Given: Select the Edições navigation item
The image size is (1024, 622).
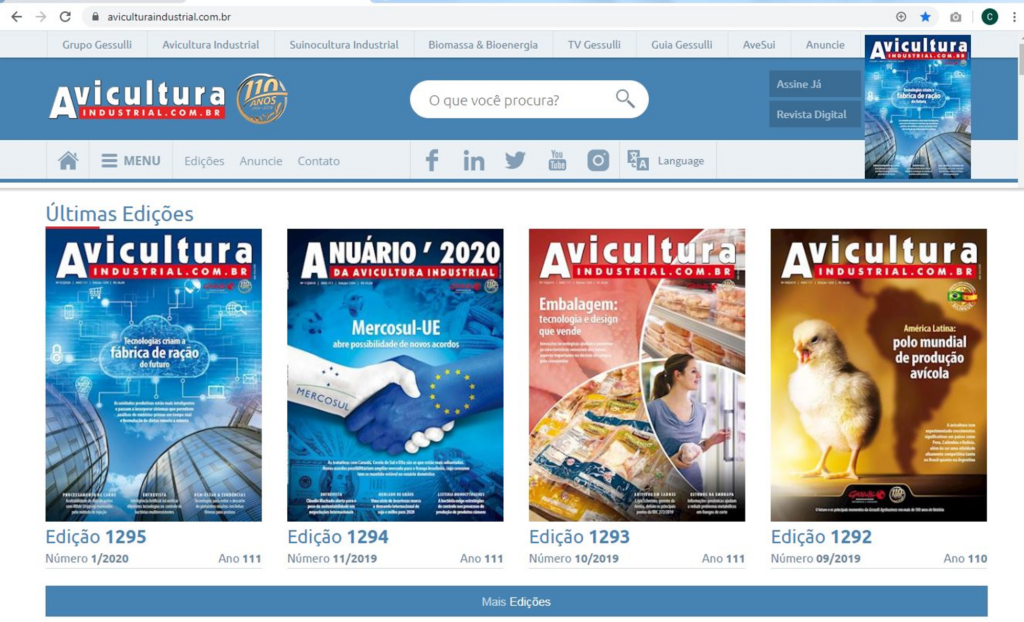Looking at the screenshot, I should click(203, 160).
